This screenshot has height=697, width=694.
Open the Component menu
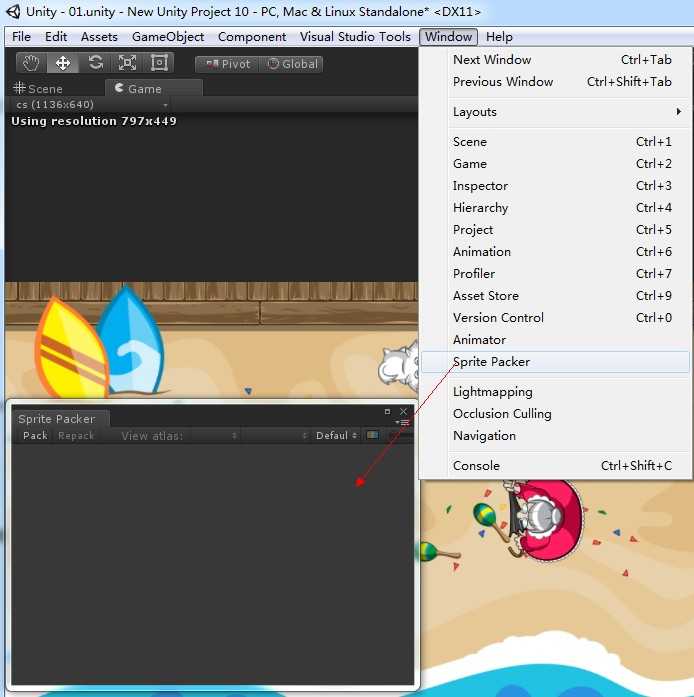pos(252,36)
